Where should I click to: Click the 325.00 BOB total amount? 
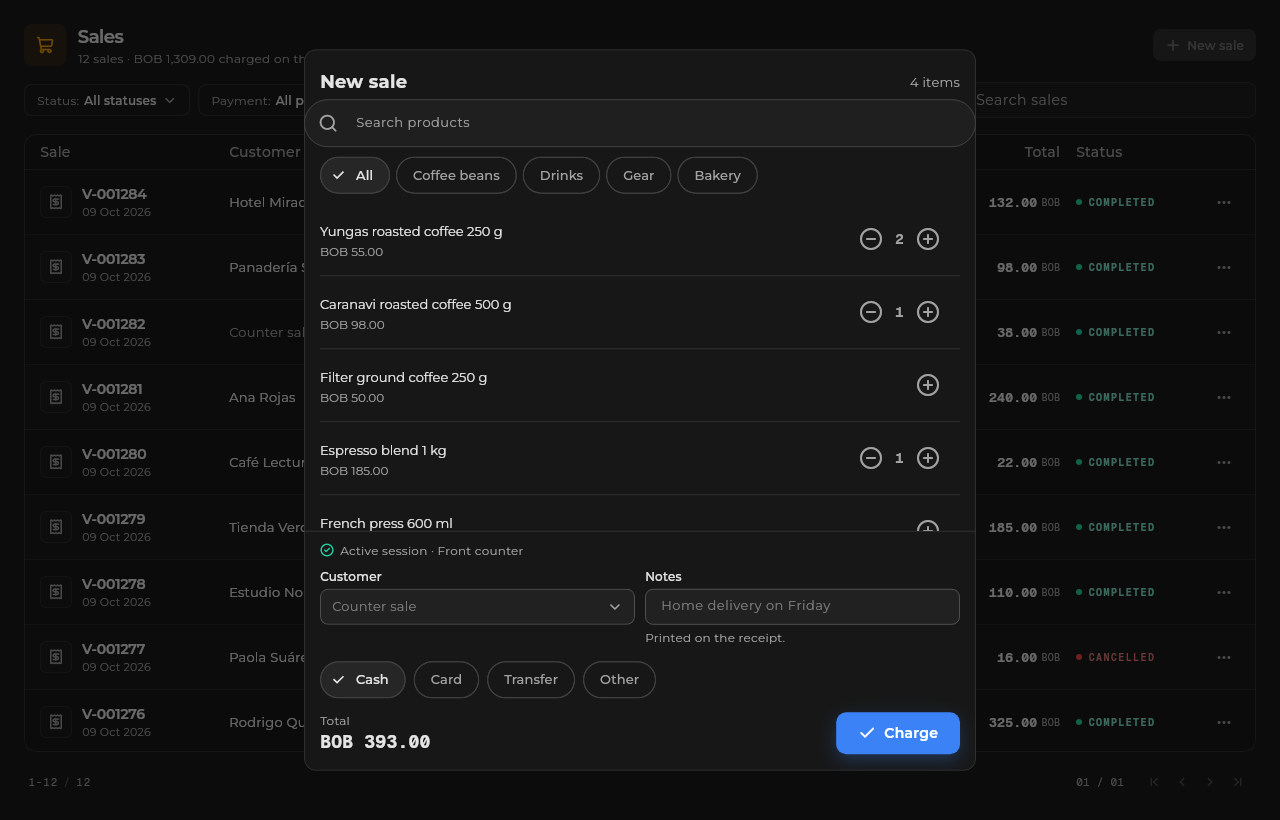[1024, 722]
